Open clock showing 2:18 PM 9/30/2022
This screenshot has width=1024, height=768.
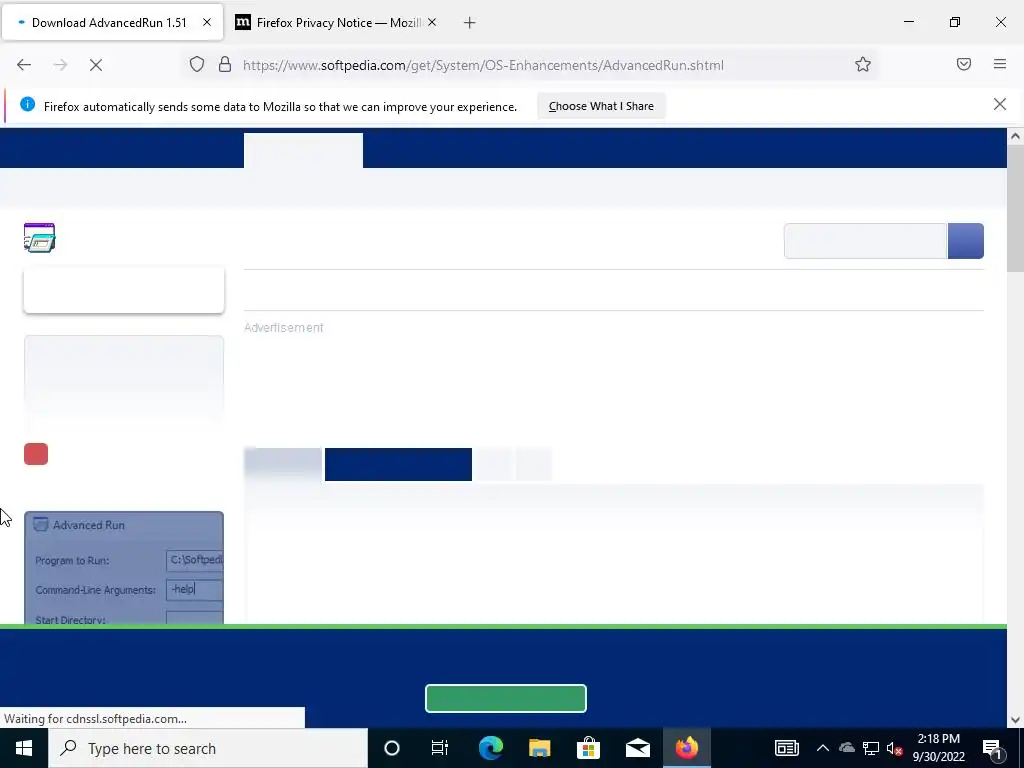tap(938, 748)
